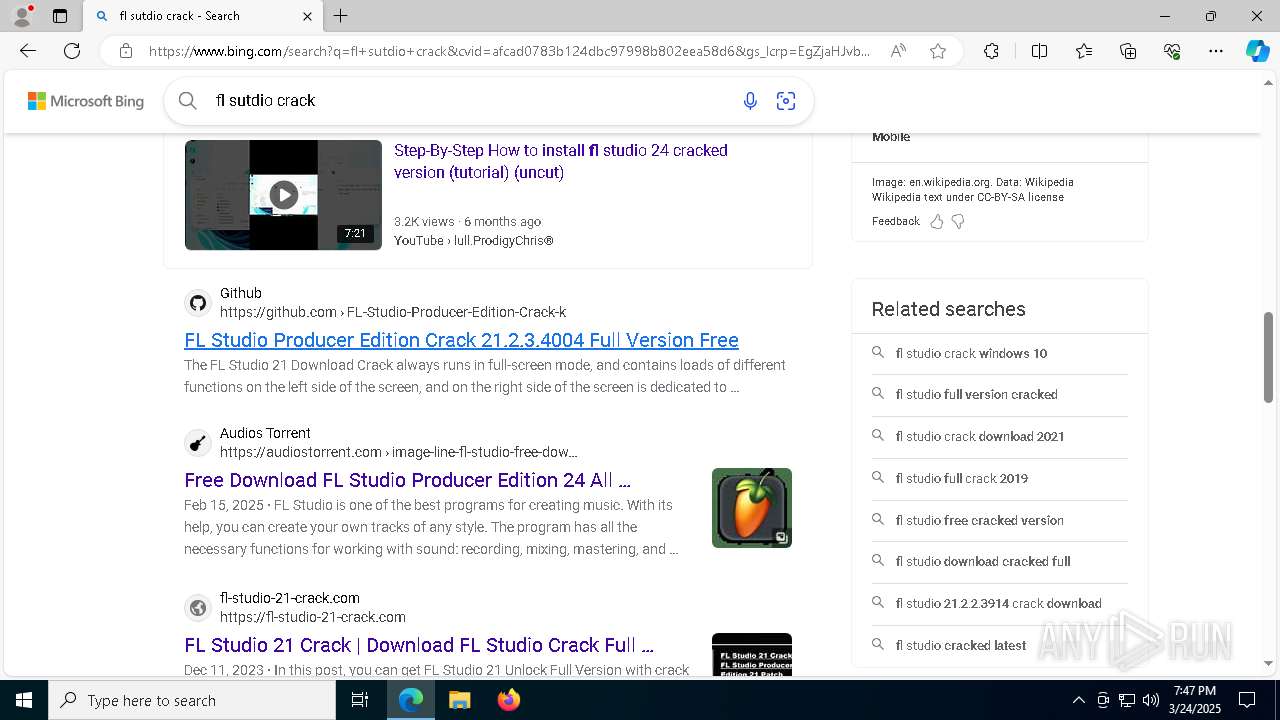Screen dimensions: 1280x720
Task: Click the Github site favicon
Action: tap(198, 303)
